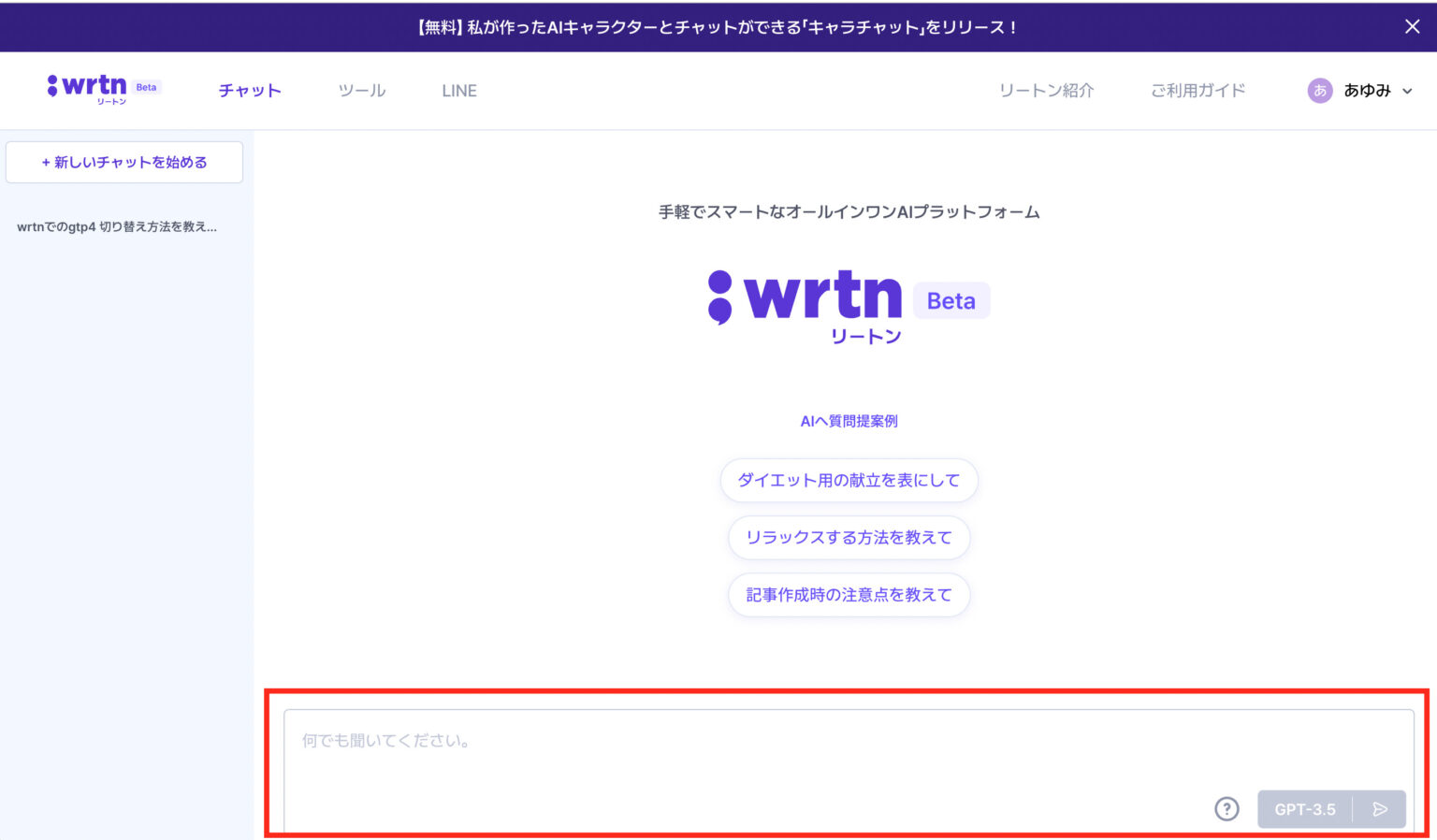
Task: Expand the GPT-3.5 model selector
Action: coord(1306,808)
